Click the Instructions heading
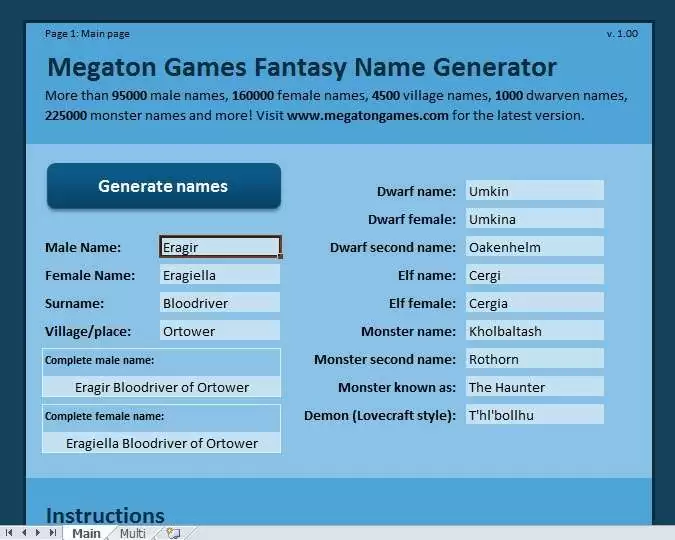 click(x=105, y=516)
